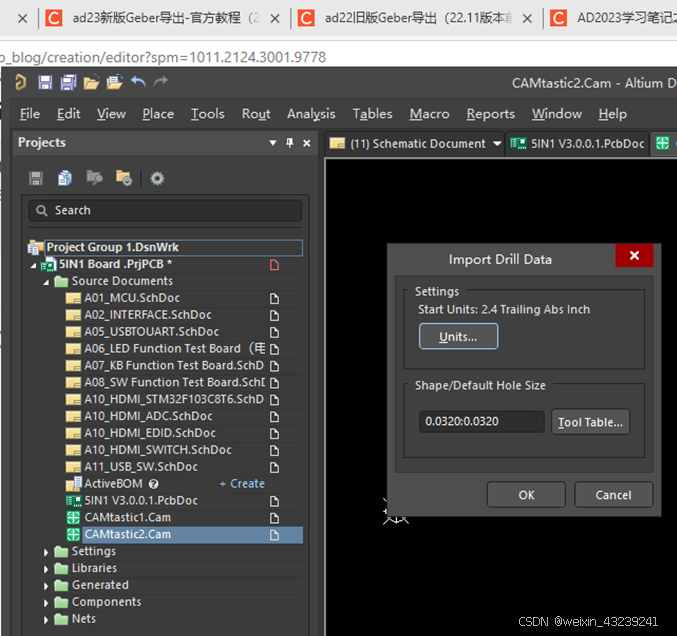Click the Open Project icon in top toolbar
677x636 pixels.
[115, 82]
